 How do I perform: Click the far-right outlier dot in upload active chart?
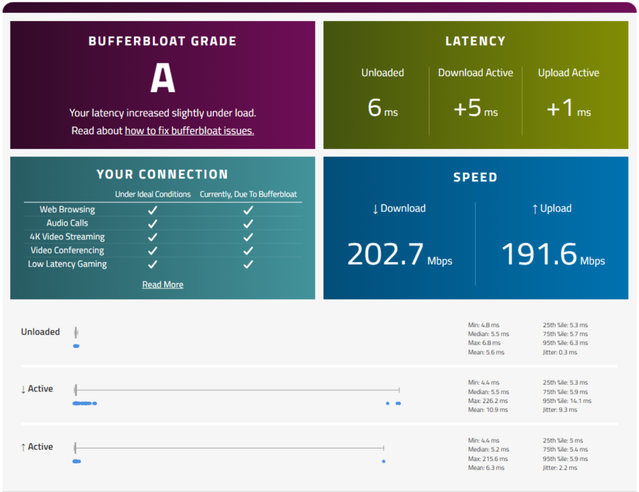tap(383, 461)
